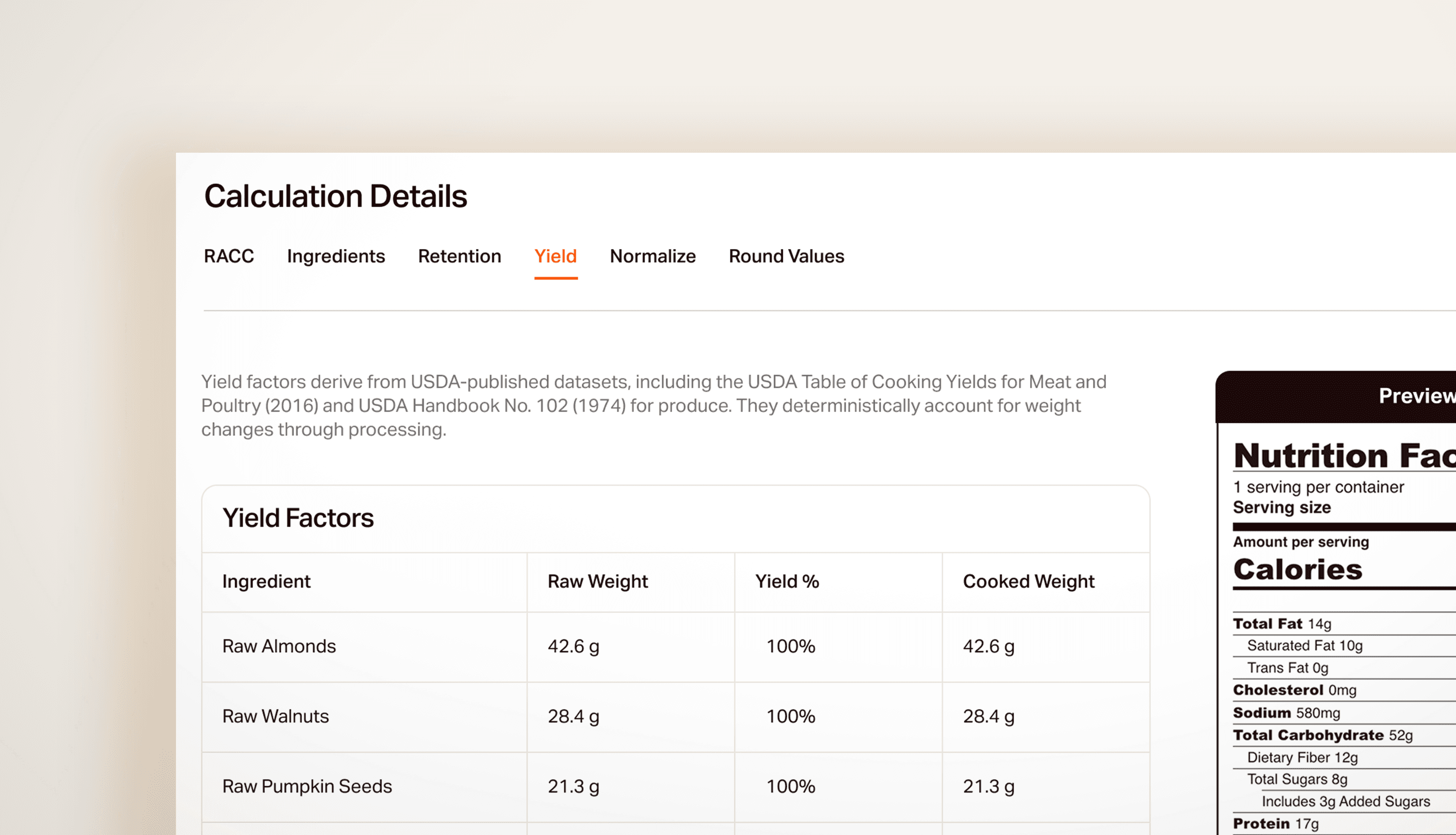Click the Yield Factors card title
Screen dimensions: 1456x835
298,518
